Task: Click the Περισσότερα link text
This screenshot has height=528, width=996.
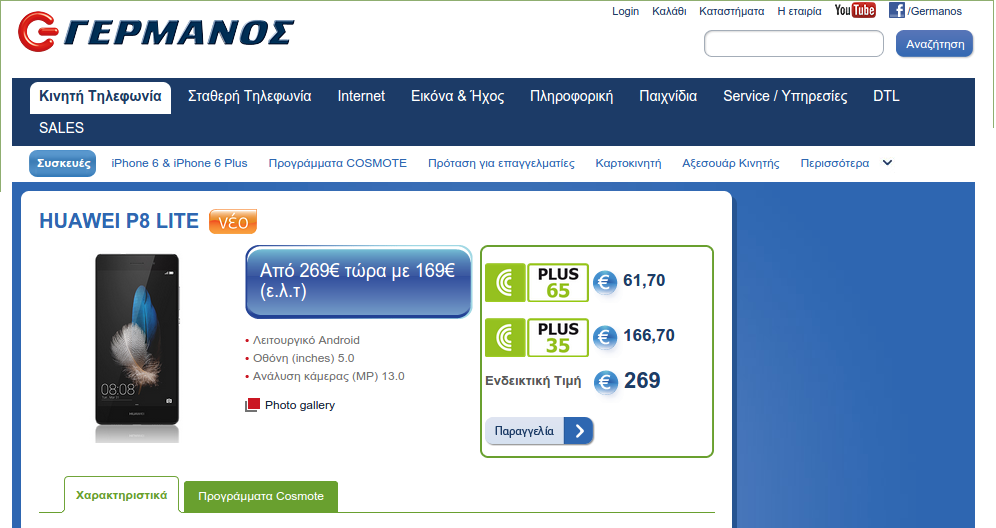Action: tap(835, 163)
